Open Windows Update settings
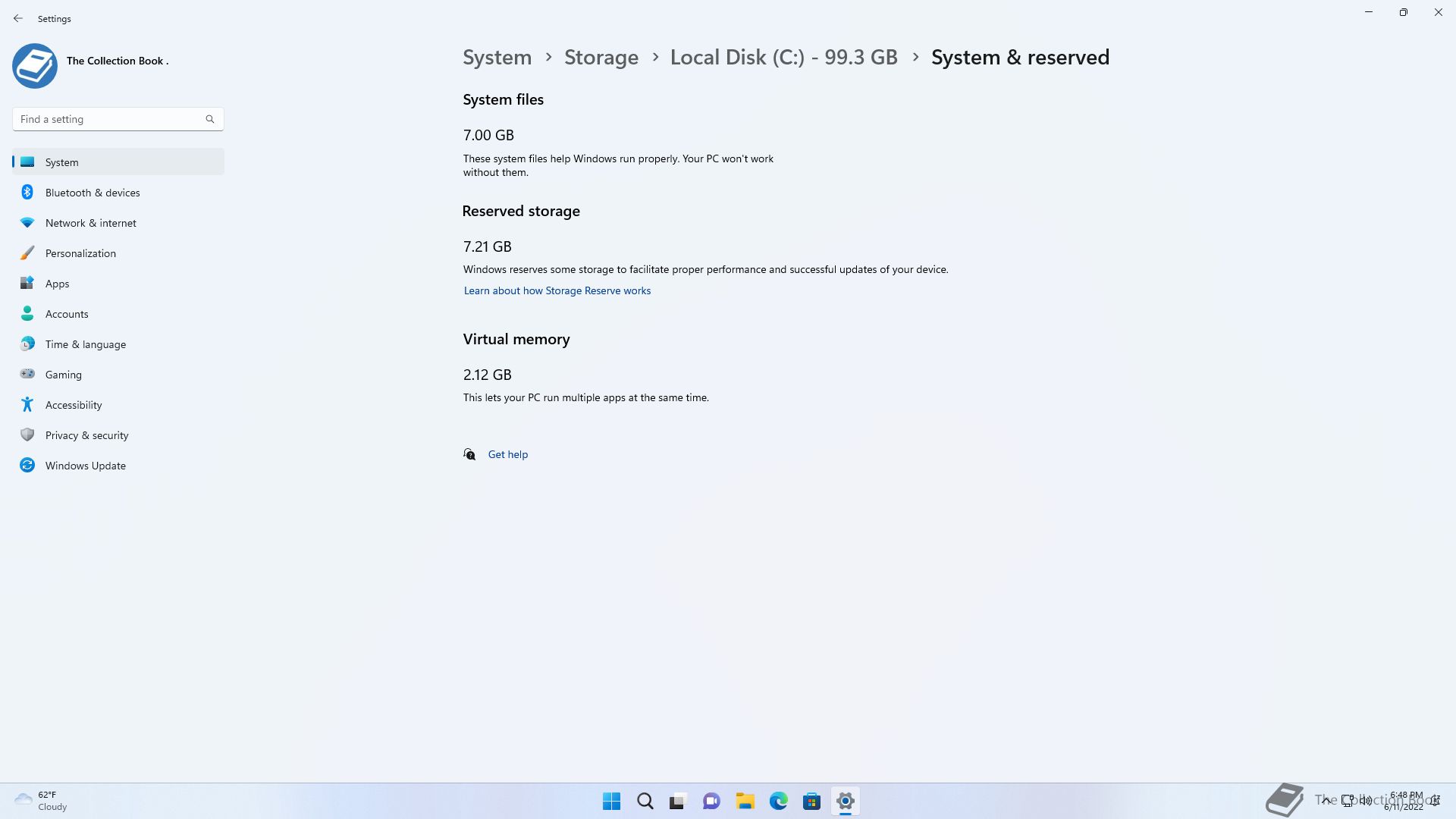Screen dimensions: 1456x819 tap(85, 466)
